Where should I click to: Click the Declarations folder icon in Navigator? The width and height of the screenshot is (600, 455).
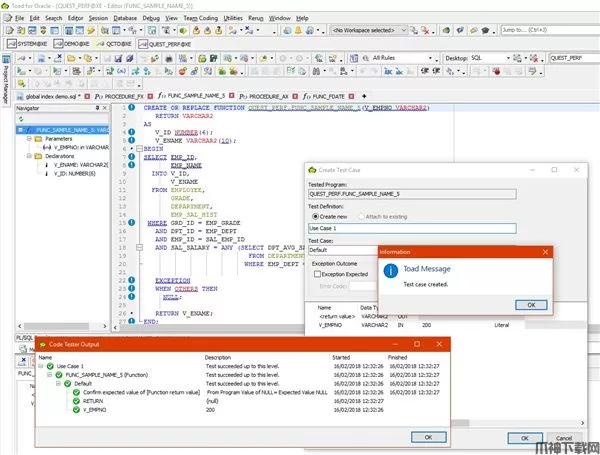pyautogui.click(x=38, y=156)
